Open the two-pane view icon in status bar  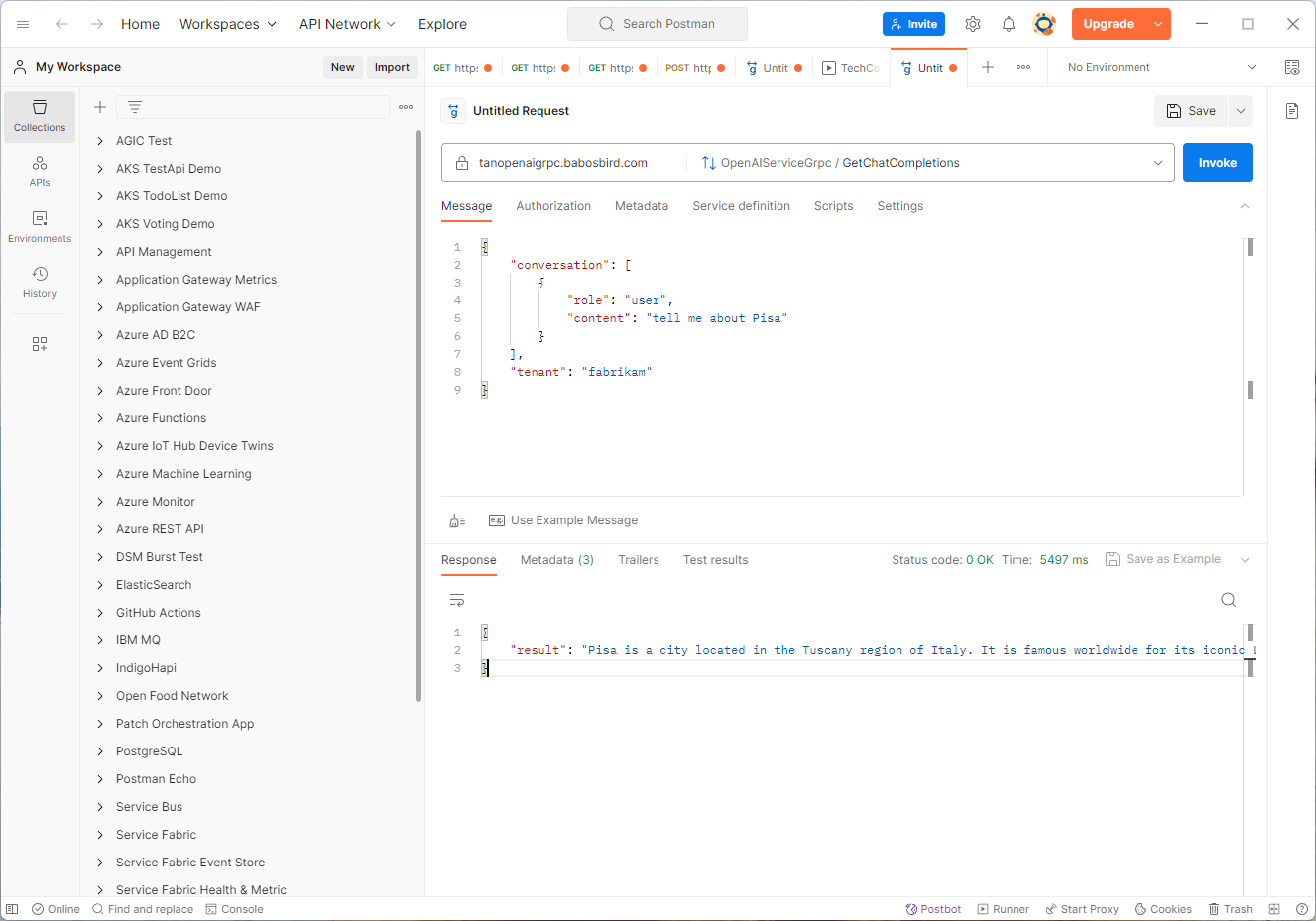(x=1274, y=909)
